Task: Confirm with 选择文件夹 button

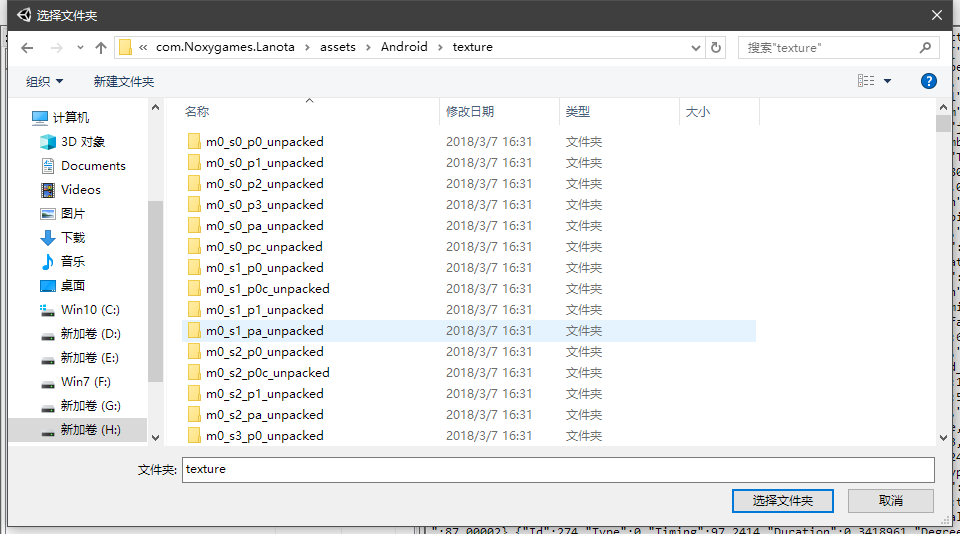Action: 782,501
